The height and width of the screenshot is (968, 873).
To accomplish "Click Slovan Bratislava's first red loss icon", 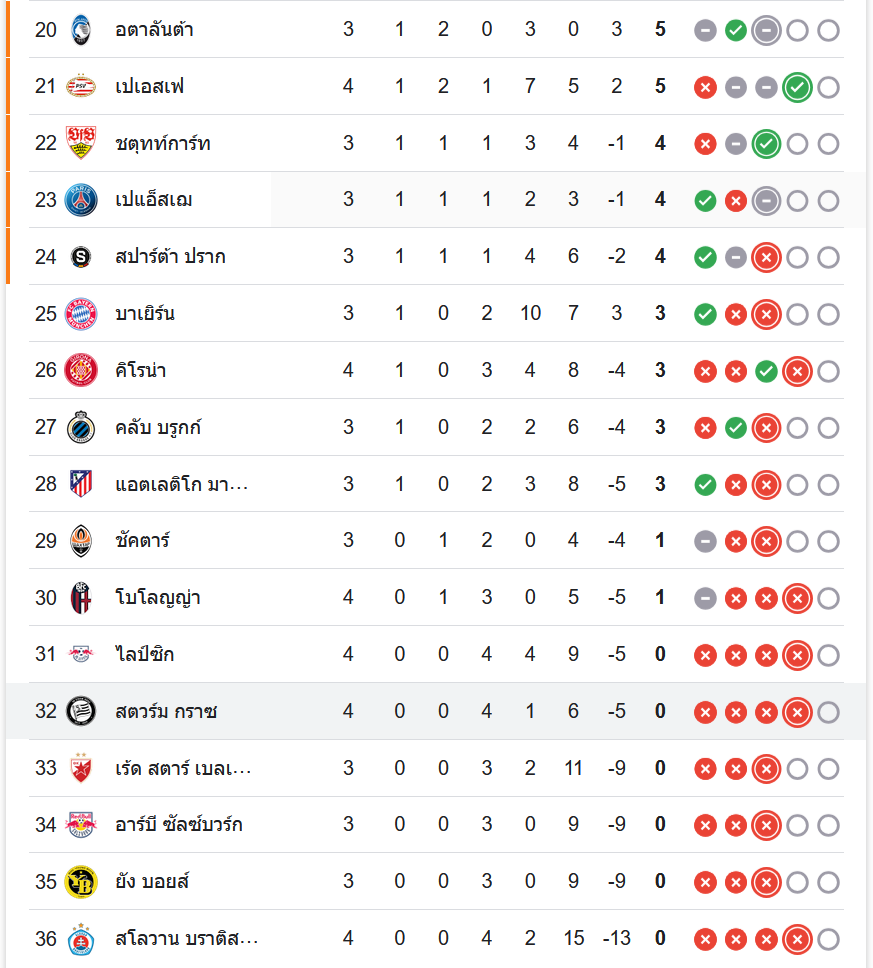I will (x=706, y=939).
